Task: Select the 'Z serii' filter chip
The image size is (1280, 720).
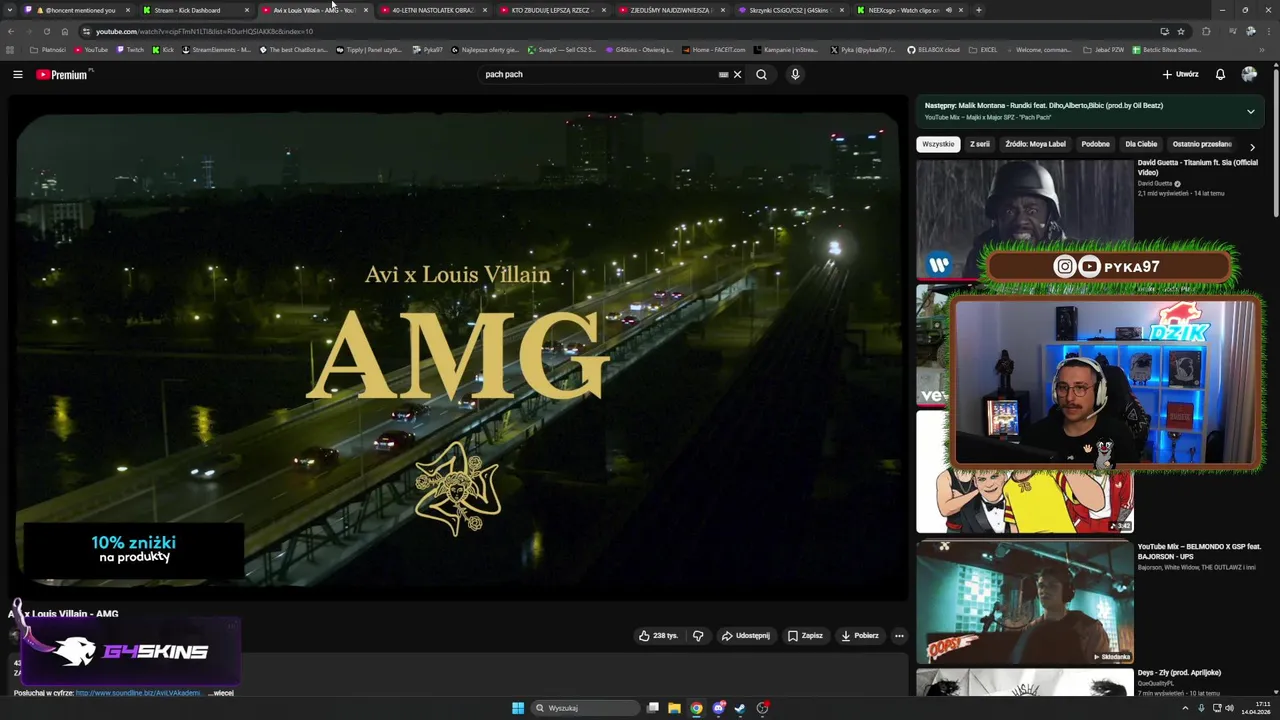Action: (x=980, y=144)
